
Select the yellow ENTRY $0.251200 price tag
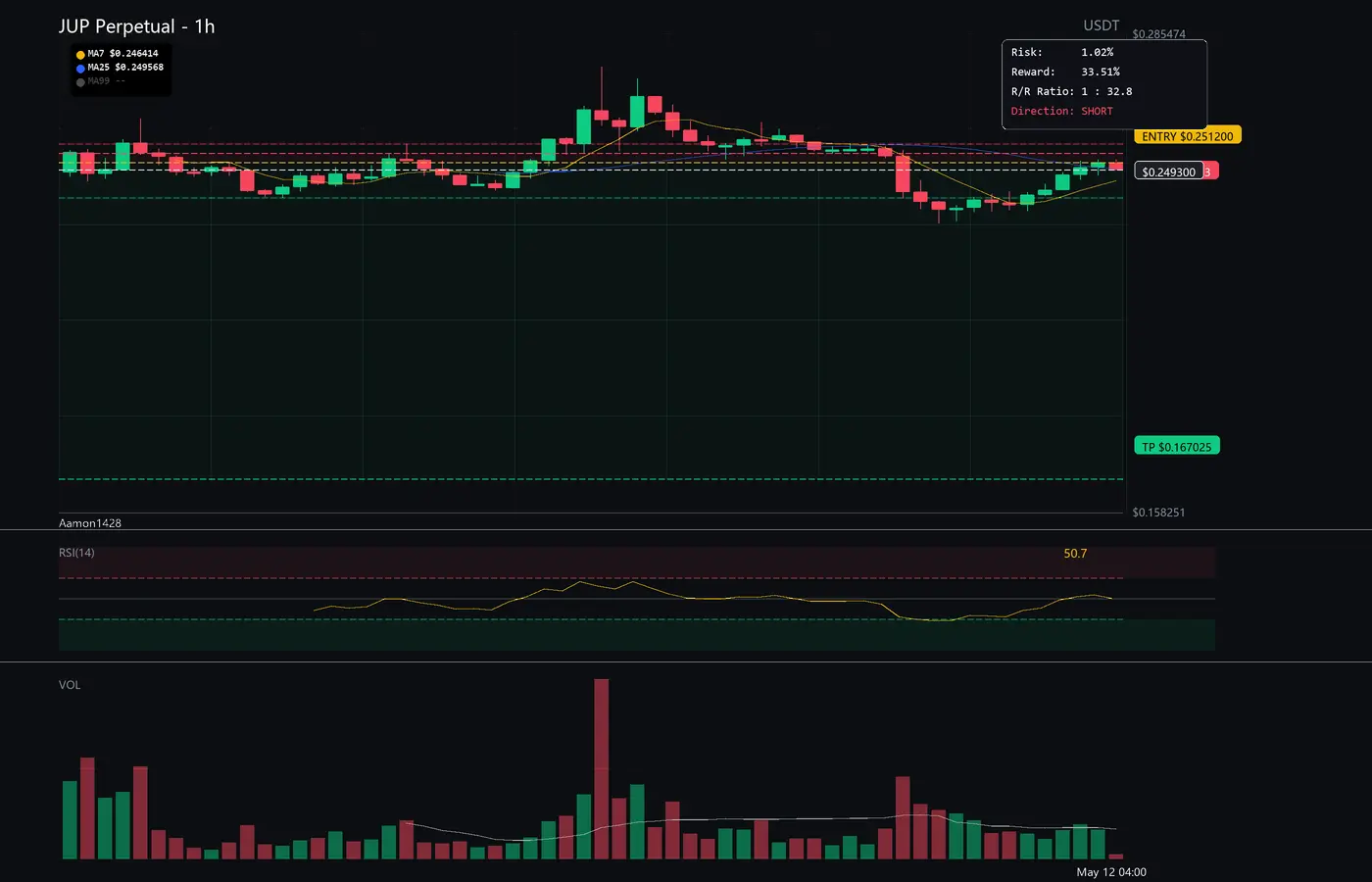pos(1188,136)
